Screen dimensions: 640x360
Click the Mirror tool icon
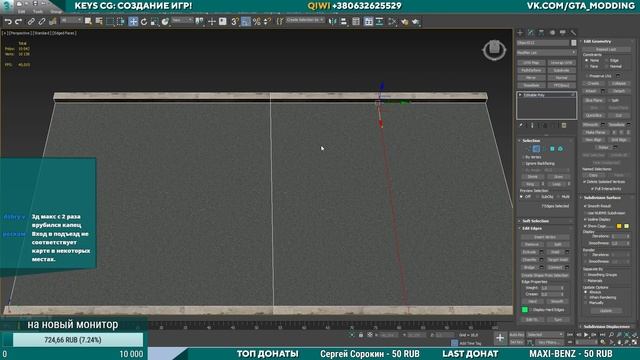(x=333, y=21)
